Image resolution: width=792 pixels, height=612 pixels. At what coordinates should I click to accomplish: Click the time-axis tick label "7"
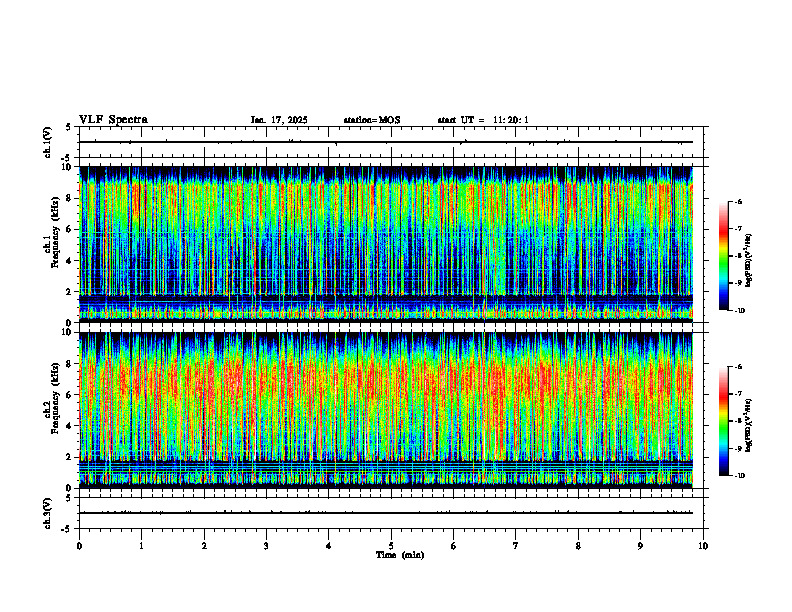[516, 546]
